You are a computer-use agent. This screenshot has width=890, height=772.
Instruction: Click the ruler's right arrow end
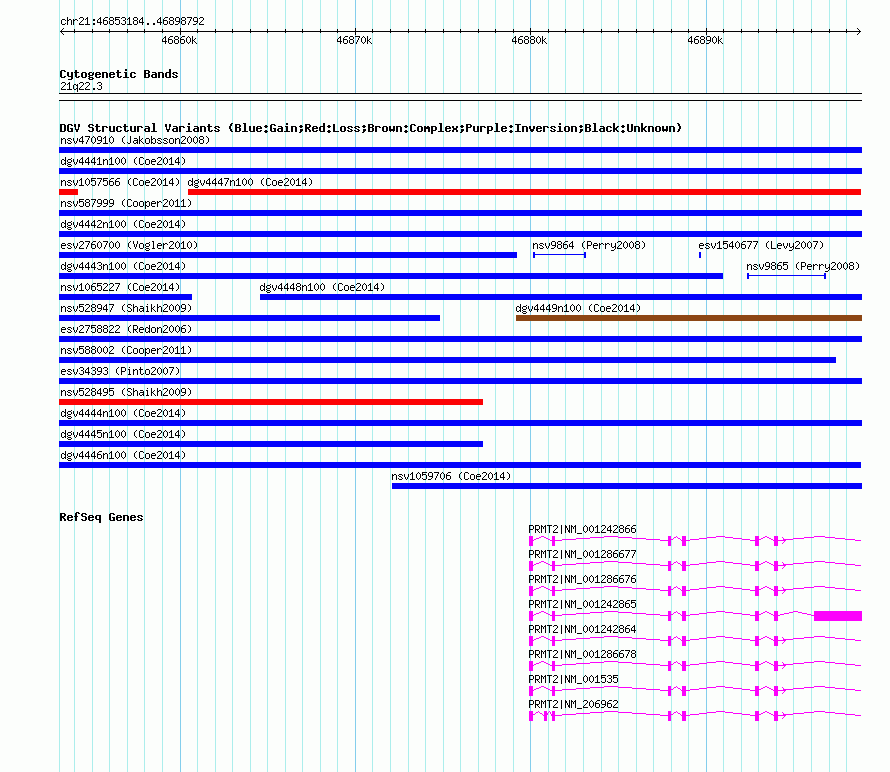click(859, 31)
